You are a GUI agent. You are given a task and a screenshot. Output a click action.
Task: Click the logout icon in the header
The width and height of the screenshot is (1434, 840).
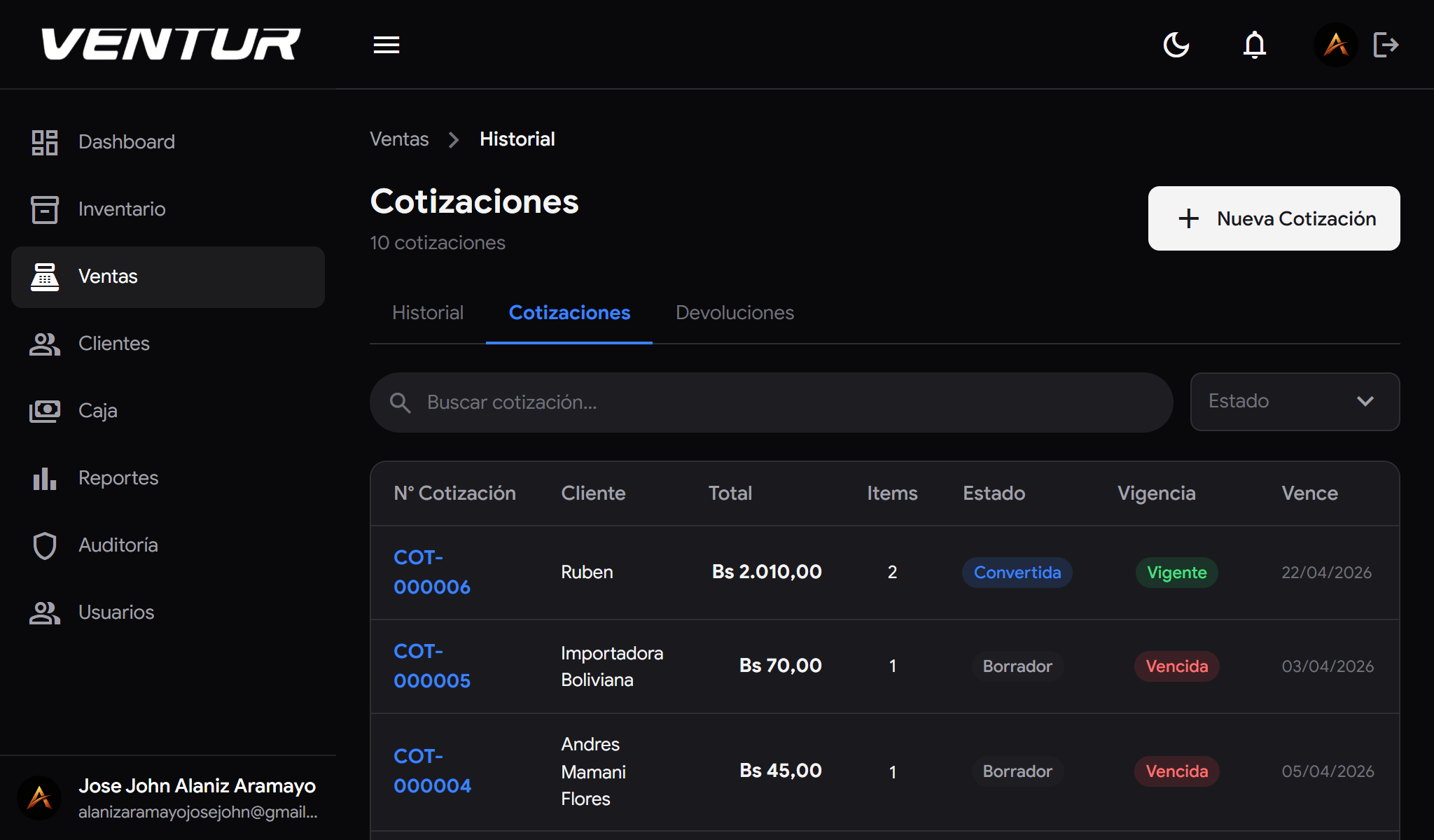pyautogui.click(x=1386, y=44)
